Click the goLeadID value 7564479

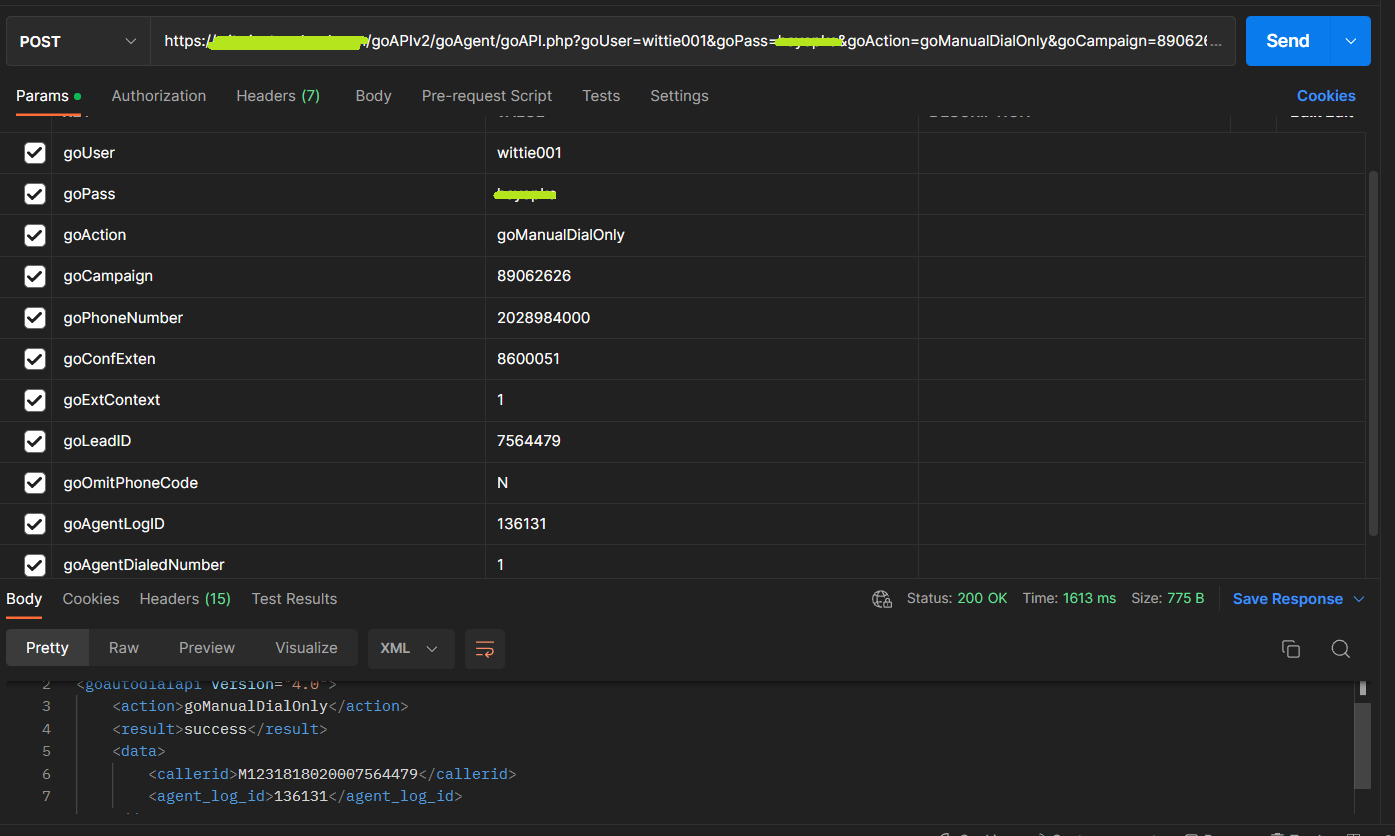click(x=529, y=441)
